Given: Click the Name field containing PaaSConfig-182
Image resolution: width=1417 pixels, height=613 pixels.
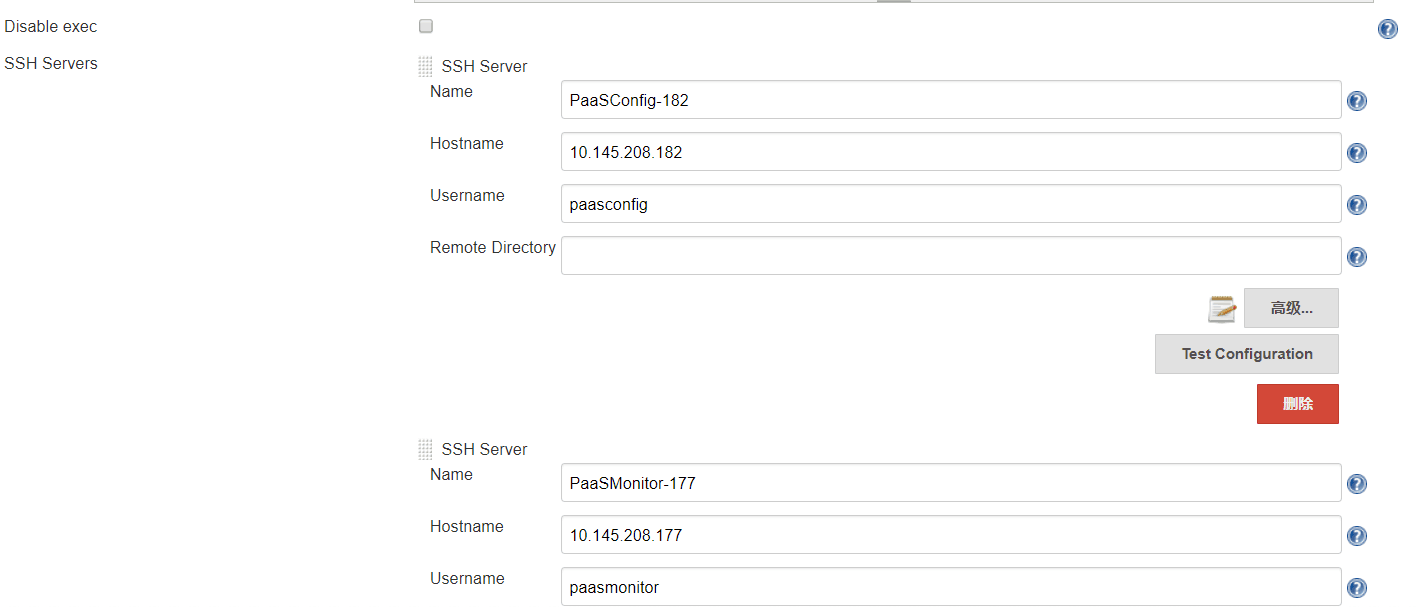Looking at the screenshot, I should coord(950,100).
